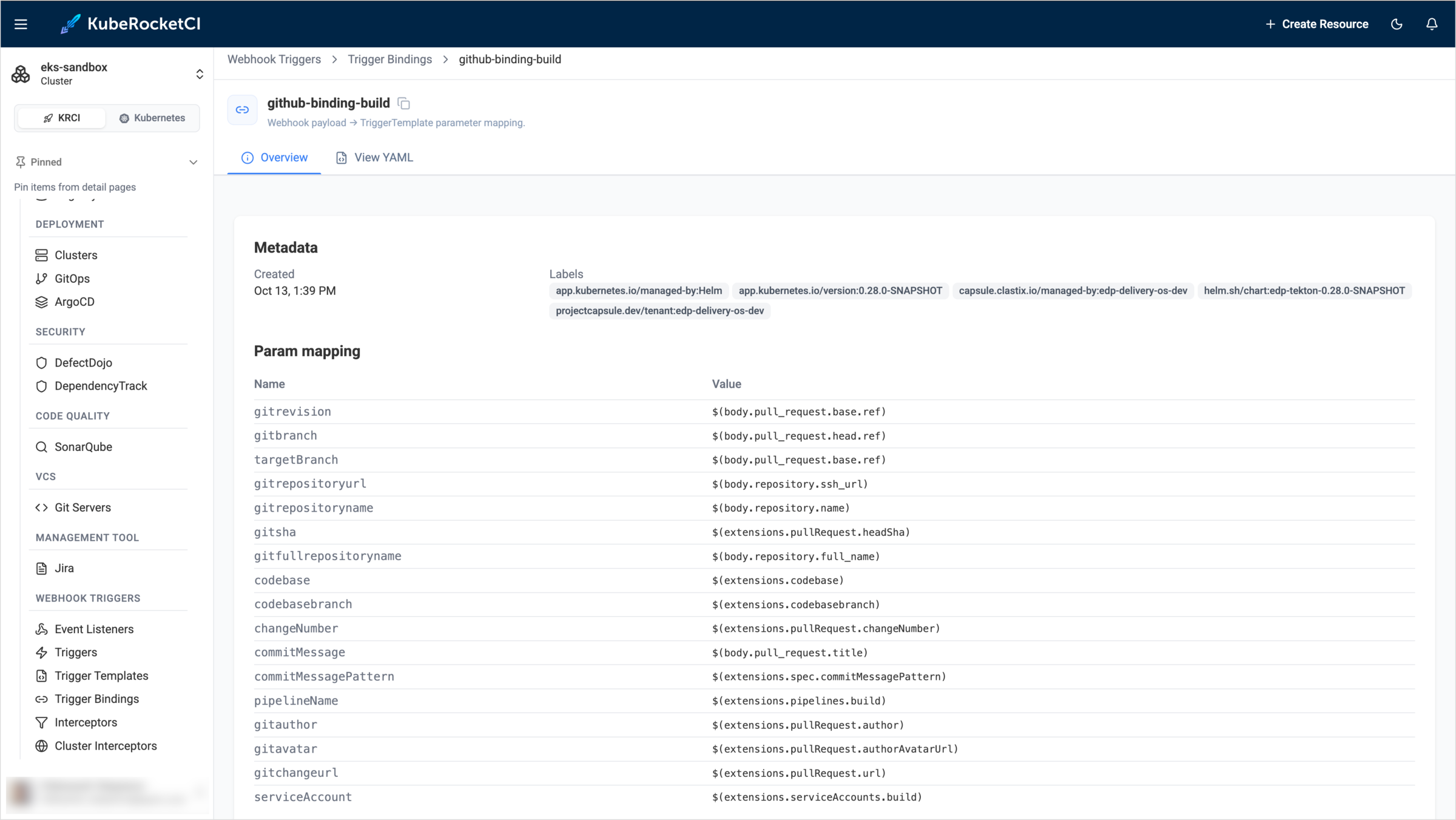Open the notifications bell

1432,24
